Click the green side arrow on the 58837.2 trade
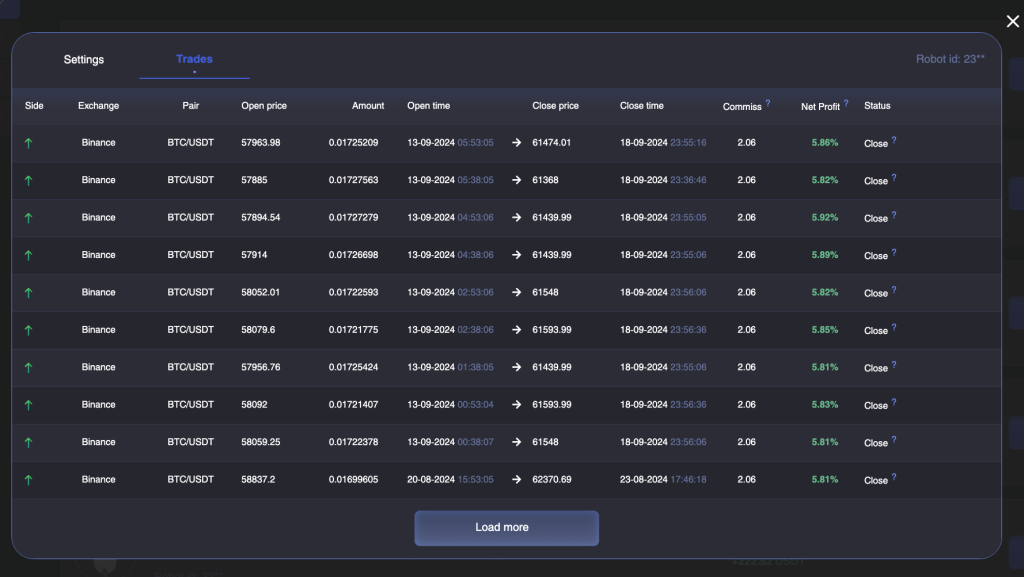1024x577 pixels. click(29, 480)
